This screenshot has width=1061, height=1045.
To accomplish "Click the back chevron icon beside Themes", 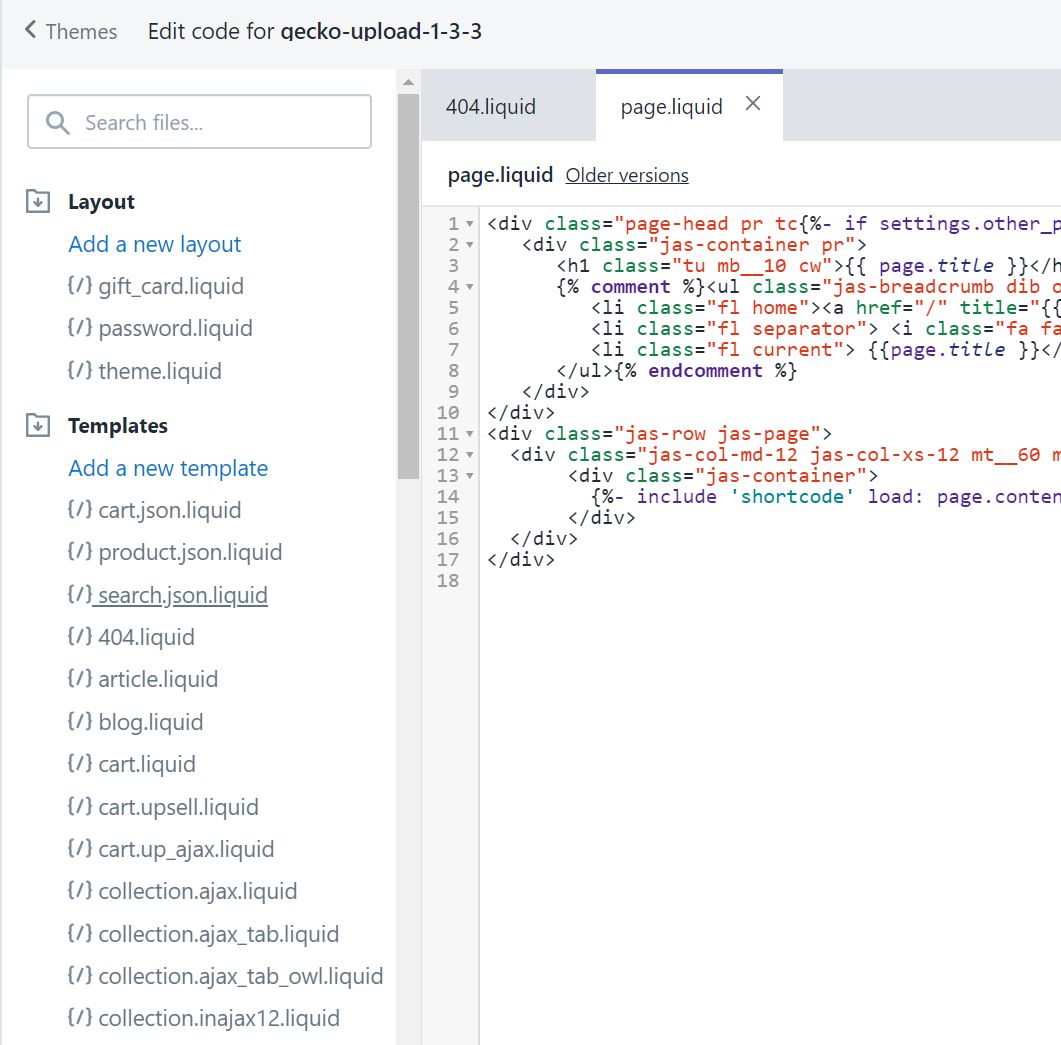I will pyautogui.click(x=30, y=30).
